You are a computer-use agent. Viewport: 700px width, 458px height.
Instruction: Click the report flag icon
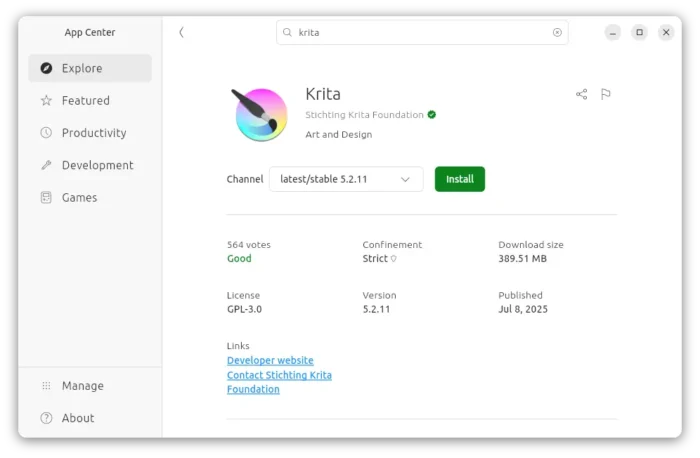coord(605,94)
